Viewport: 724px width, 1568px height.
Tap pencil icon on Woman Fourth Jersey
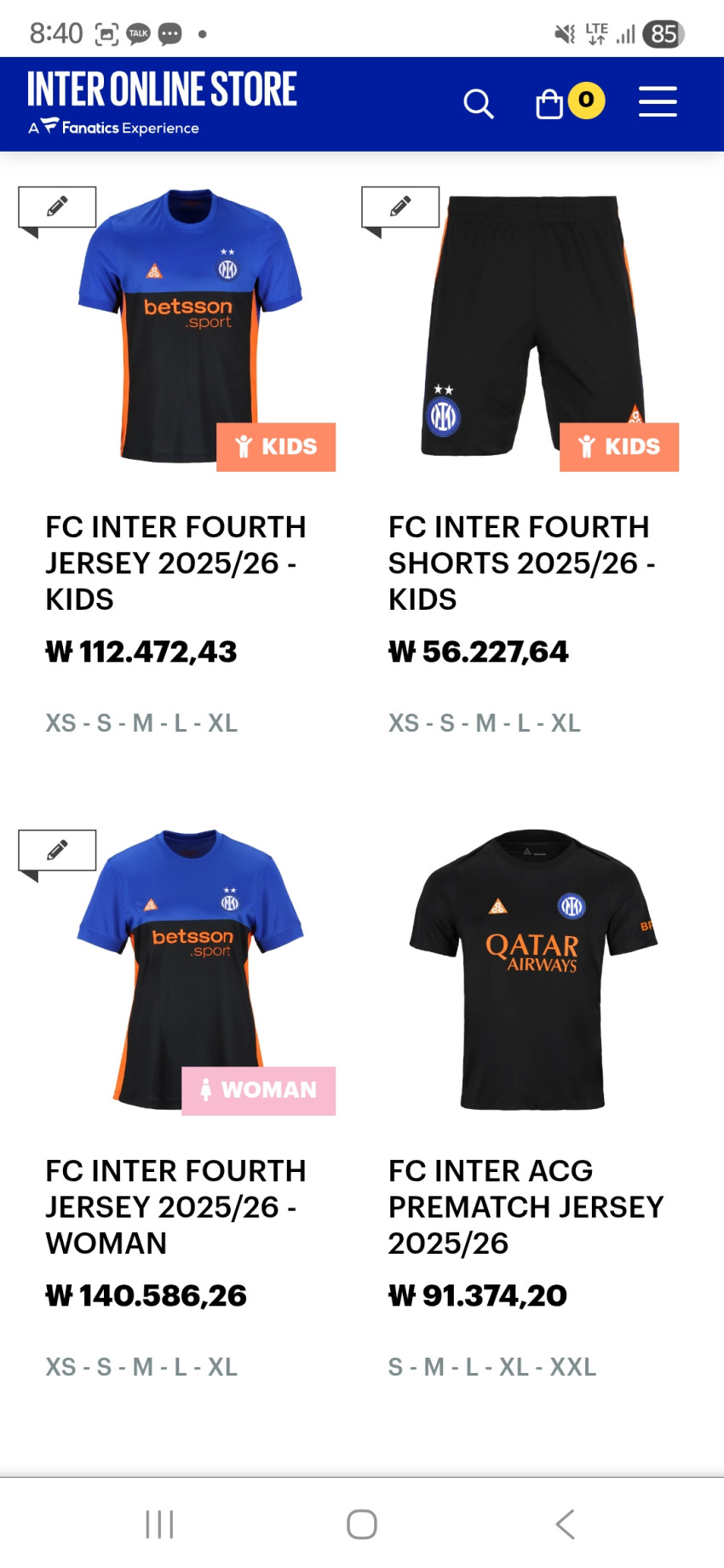point(57,850)
